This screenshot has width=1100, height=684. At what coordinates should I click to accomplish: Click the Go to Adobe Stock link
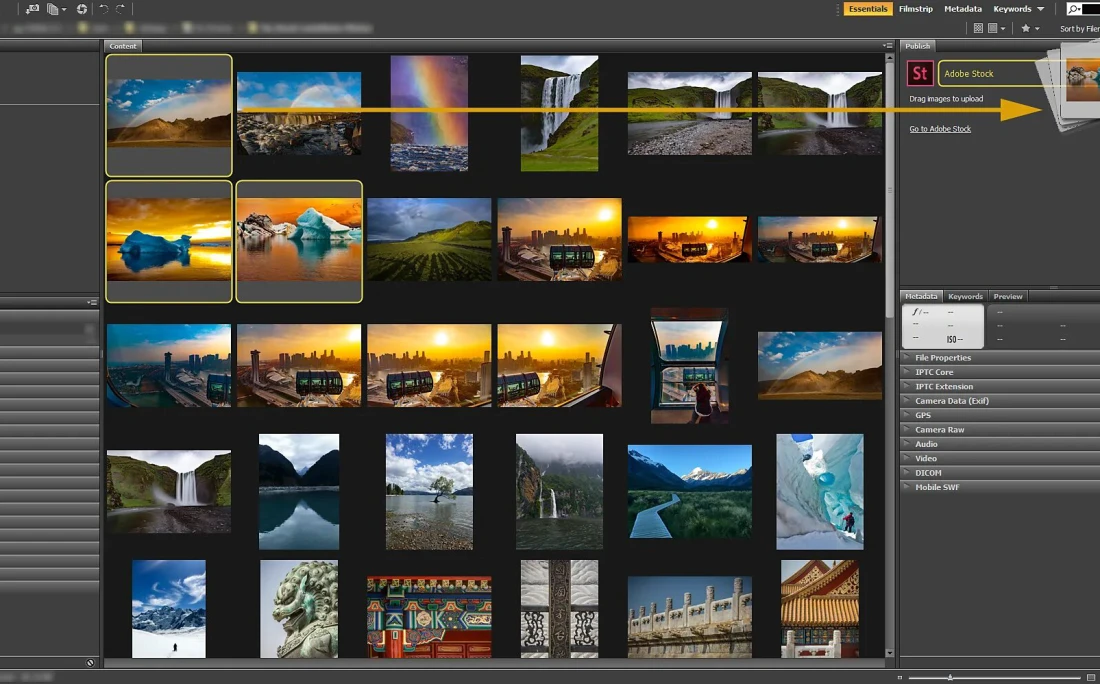coord(940,129)
